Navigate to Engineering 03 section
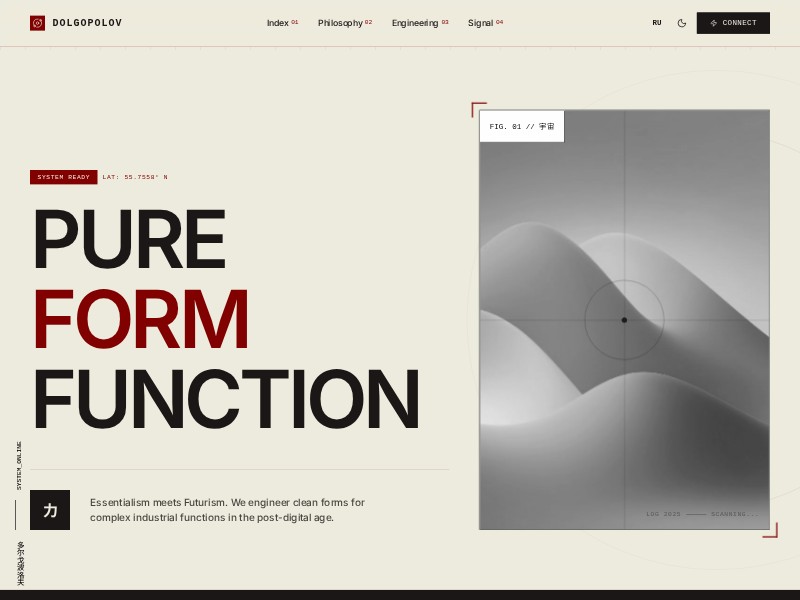The width and height of the screenshot is (800, 600). (x=414, y=22)
